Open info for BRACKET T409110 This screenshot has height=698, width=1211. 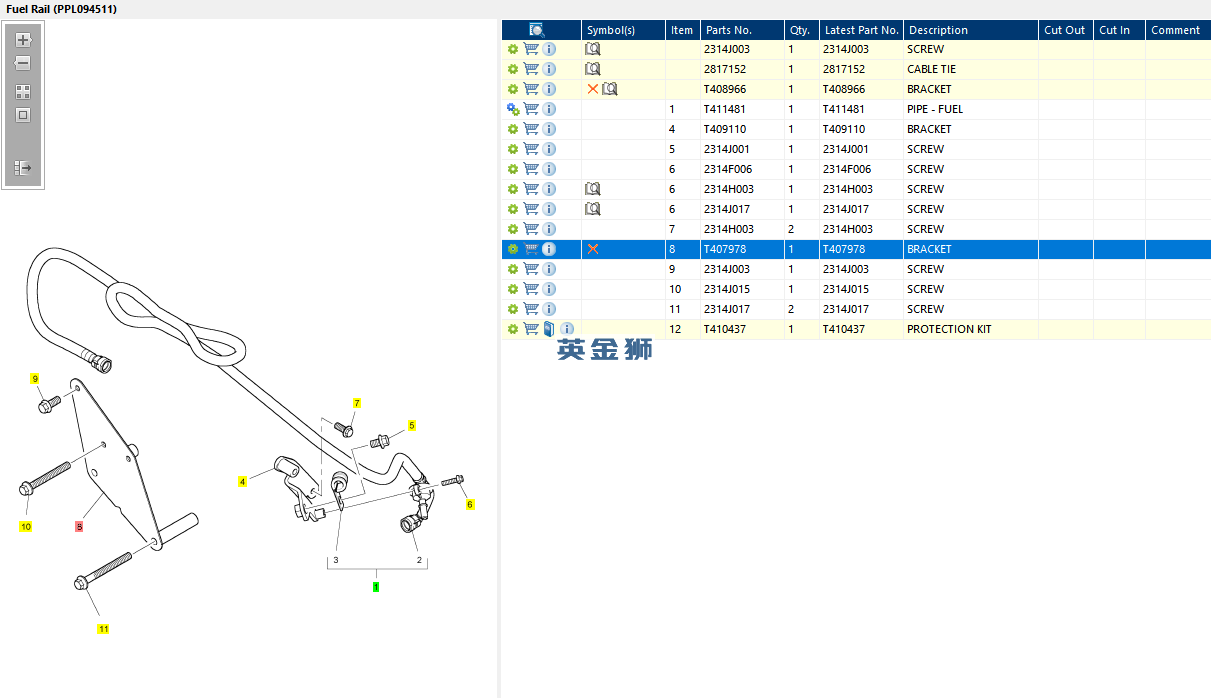pyautogui.click(x=549, y=129)
